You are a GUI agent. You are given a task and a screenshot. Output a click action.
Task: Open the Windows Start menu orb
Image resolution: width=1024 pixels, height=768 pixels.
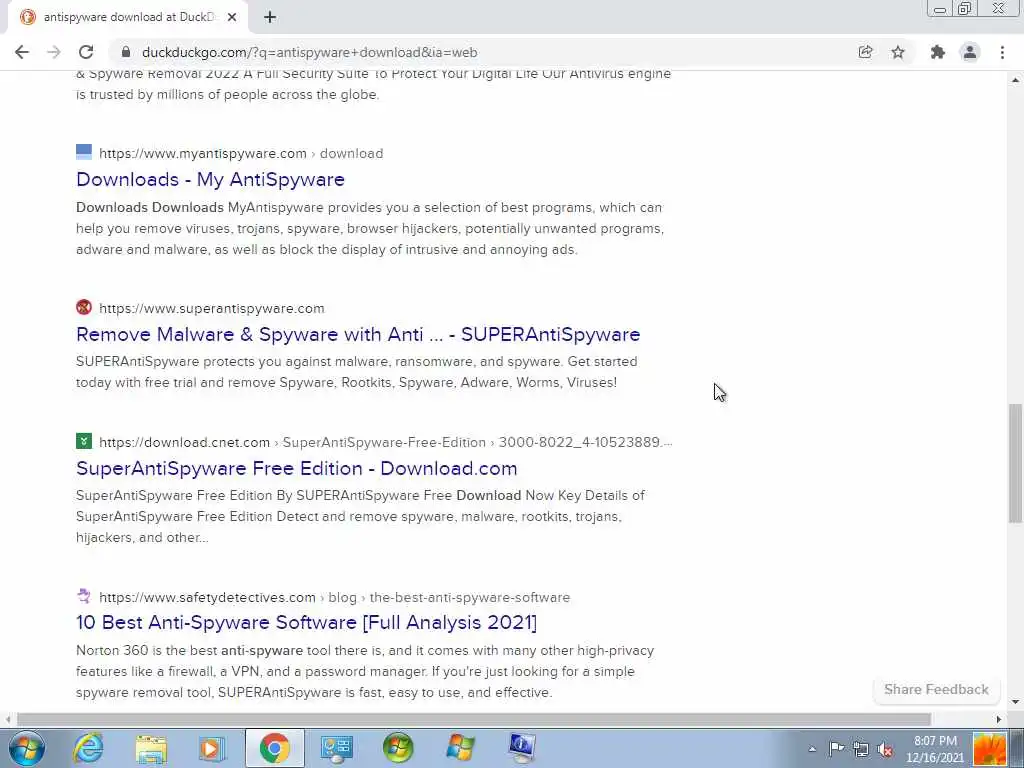26,748
